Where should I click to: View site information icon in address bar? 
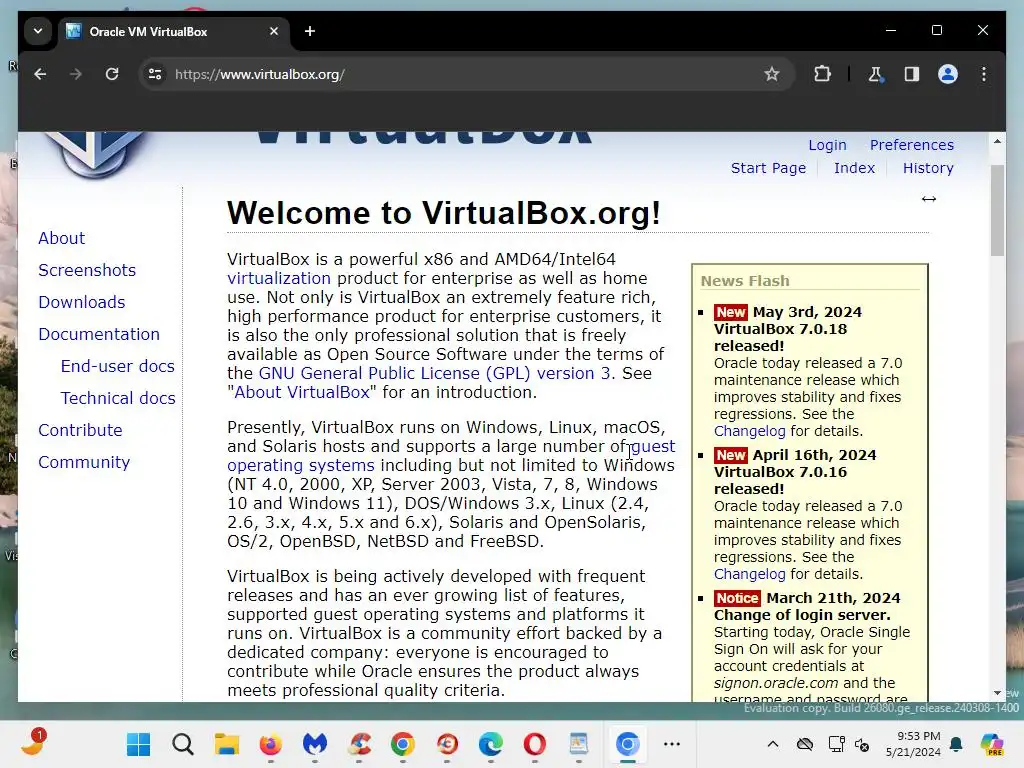coord(155,74)
